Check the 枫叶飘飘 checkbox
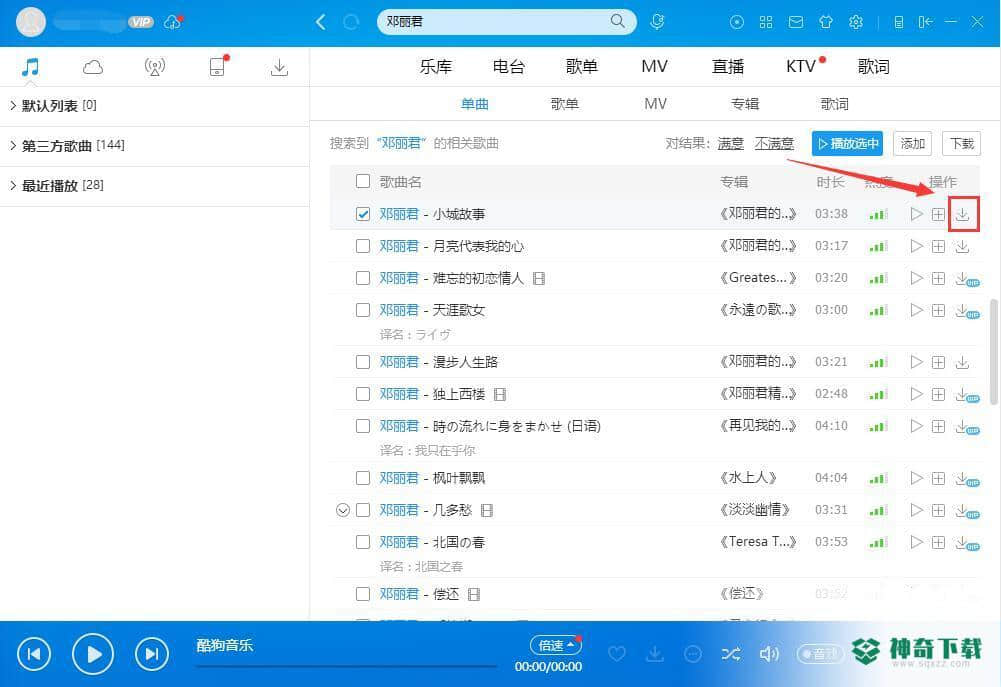 [x=363, y=478]
